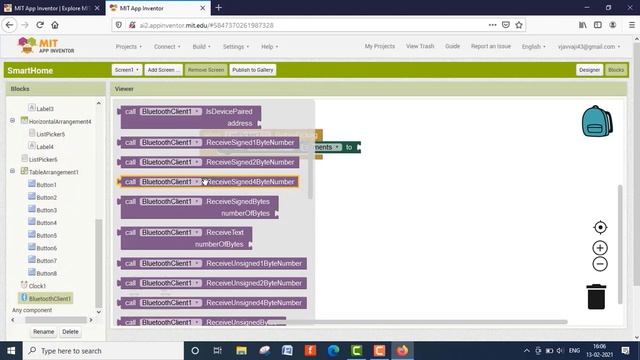Image resolution: width=640 pixels, height=360 pixels.
Task: Open the Build menu dropdown
Action: (202, 47)
